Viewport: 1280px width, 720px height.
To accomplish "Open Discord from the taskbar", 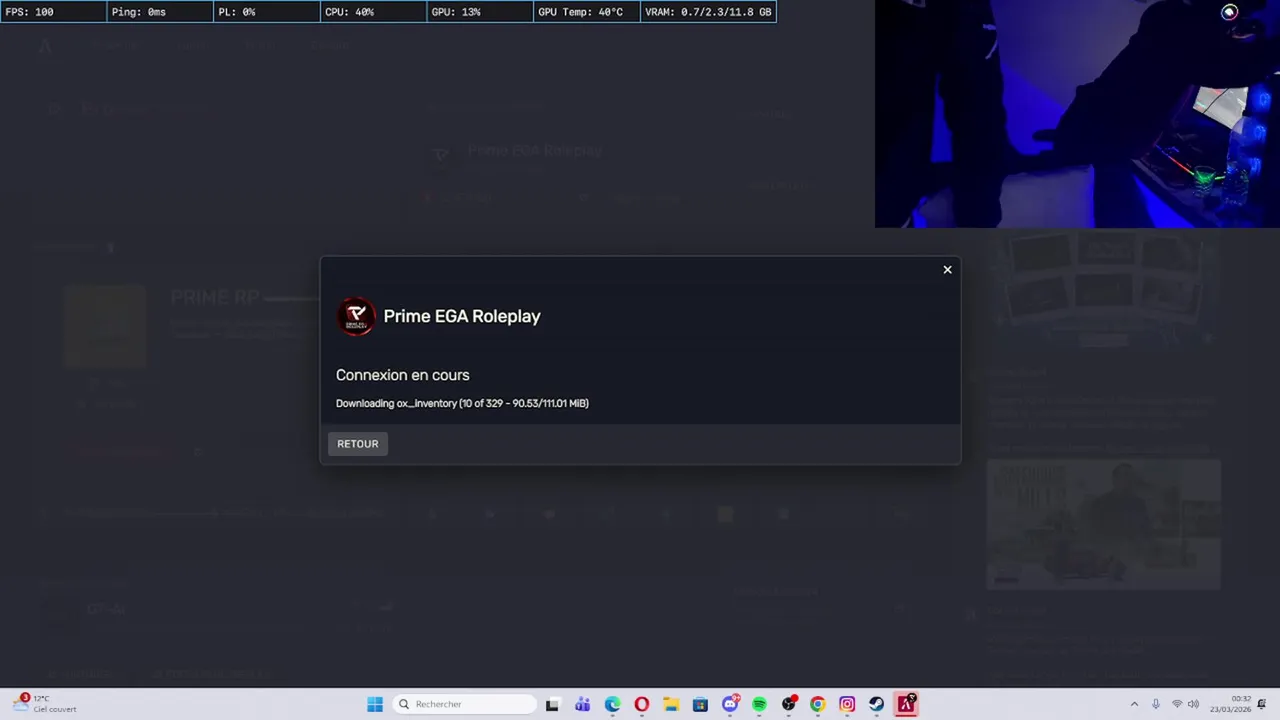I will pyautogui.click(x=730, y=704).
